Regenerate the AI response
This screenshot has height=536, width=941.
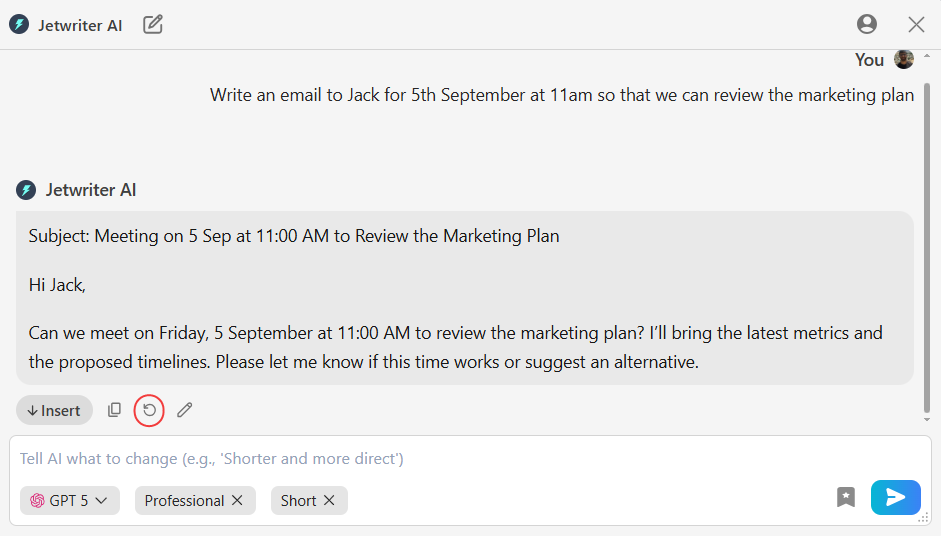click(x=149, y=410)
